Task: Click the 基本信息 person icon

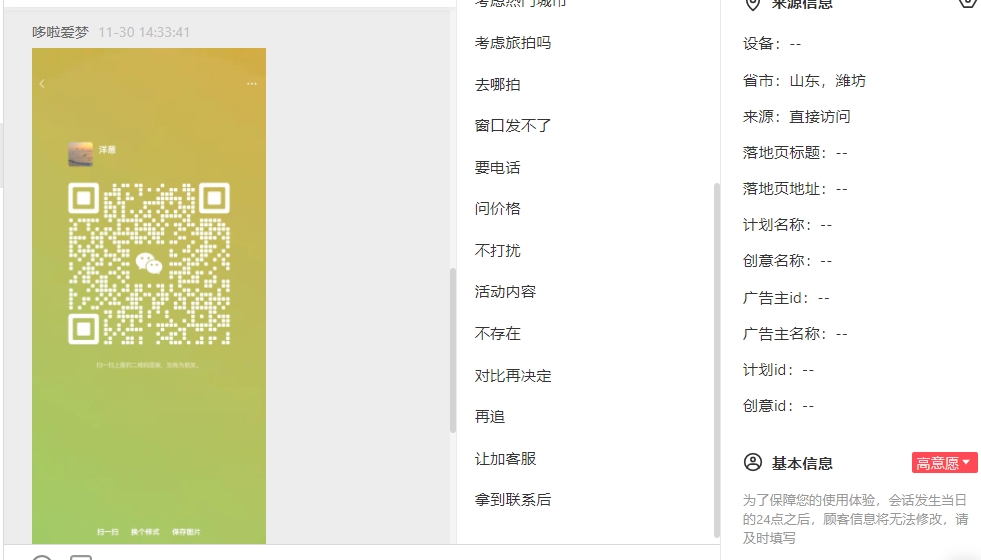Action: tap(753, 462)
